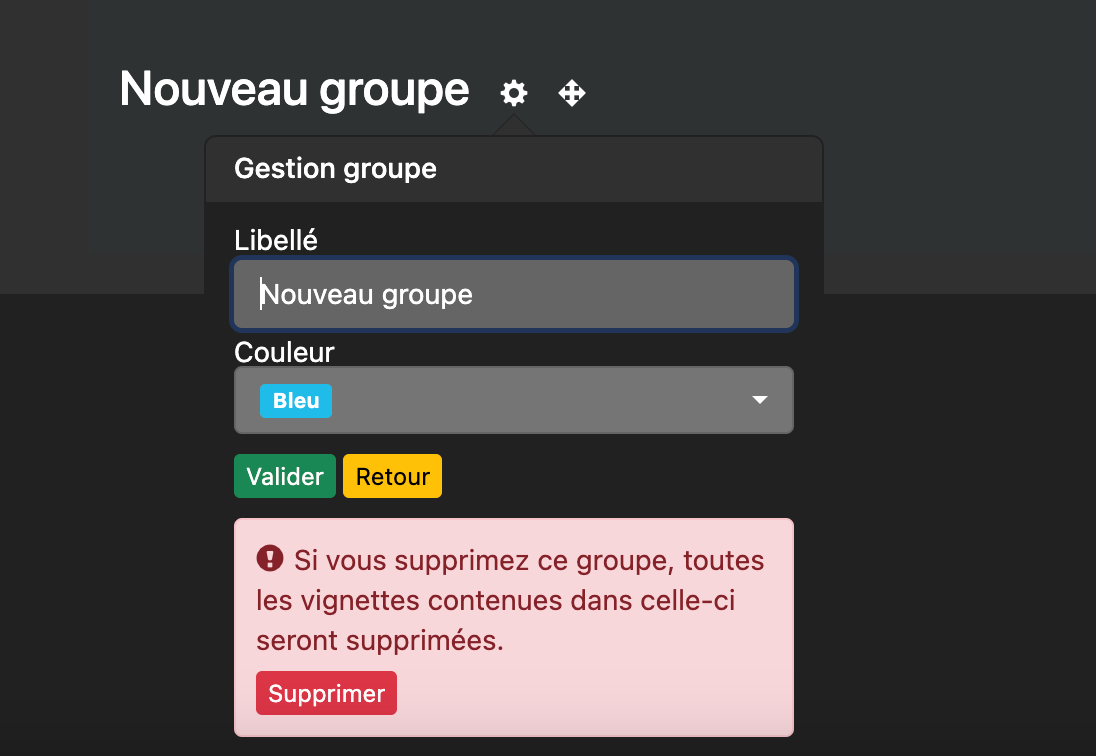Screen dimensions: 1096x756
Task: Click the Libellé field label
Action: tap(276, 240)
